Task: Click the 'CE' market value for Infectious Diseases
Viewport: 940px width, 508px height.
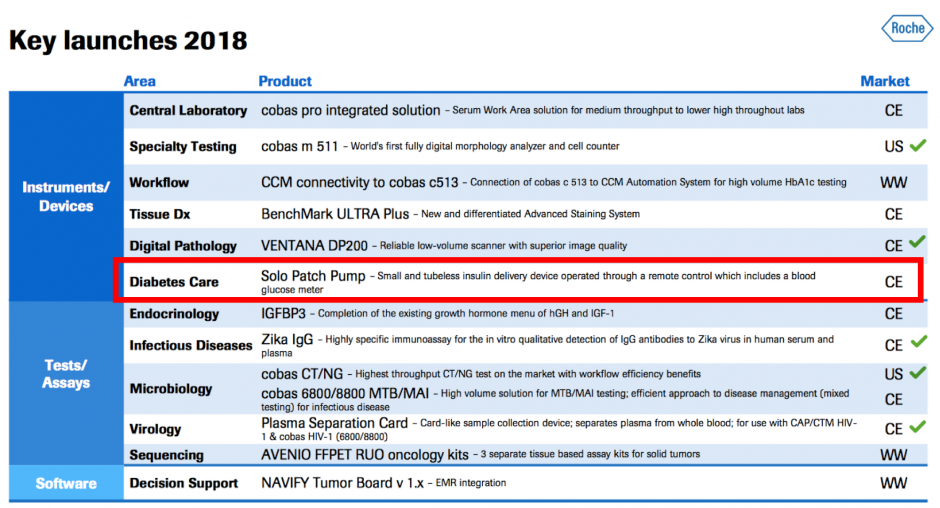Action: 894,345
